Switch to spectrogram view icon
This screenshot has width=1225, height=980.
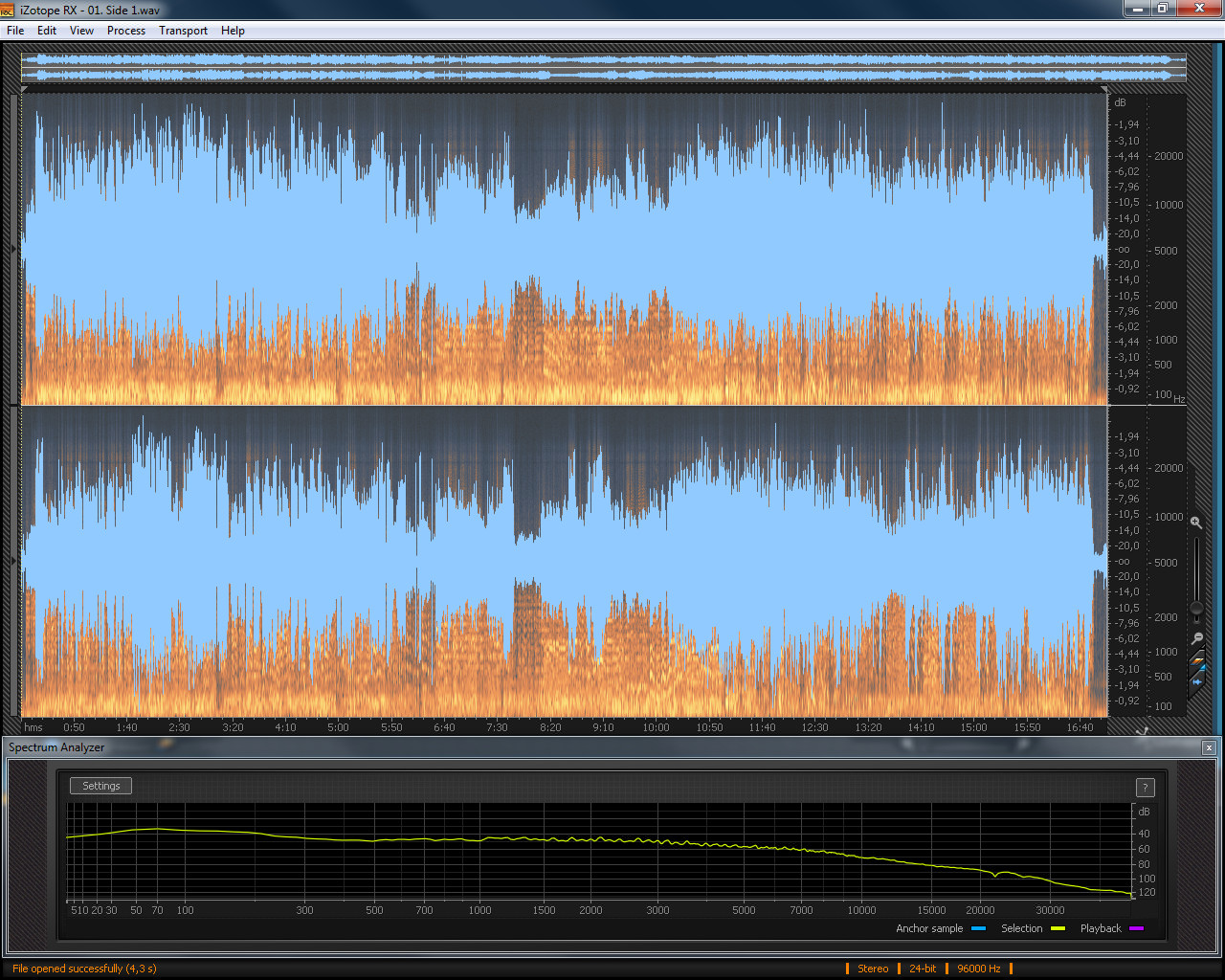(x=1197, y=660)
